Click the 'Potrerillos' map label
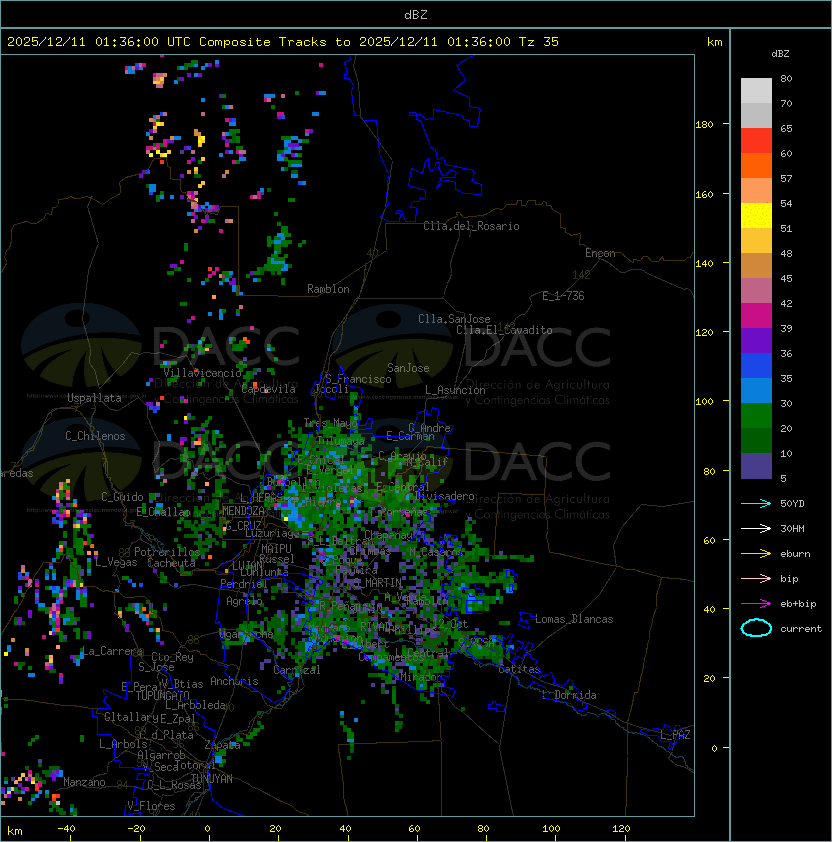832x842 pixels. [x=167, y=552]
